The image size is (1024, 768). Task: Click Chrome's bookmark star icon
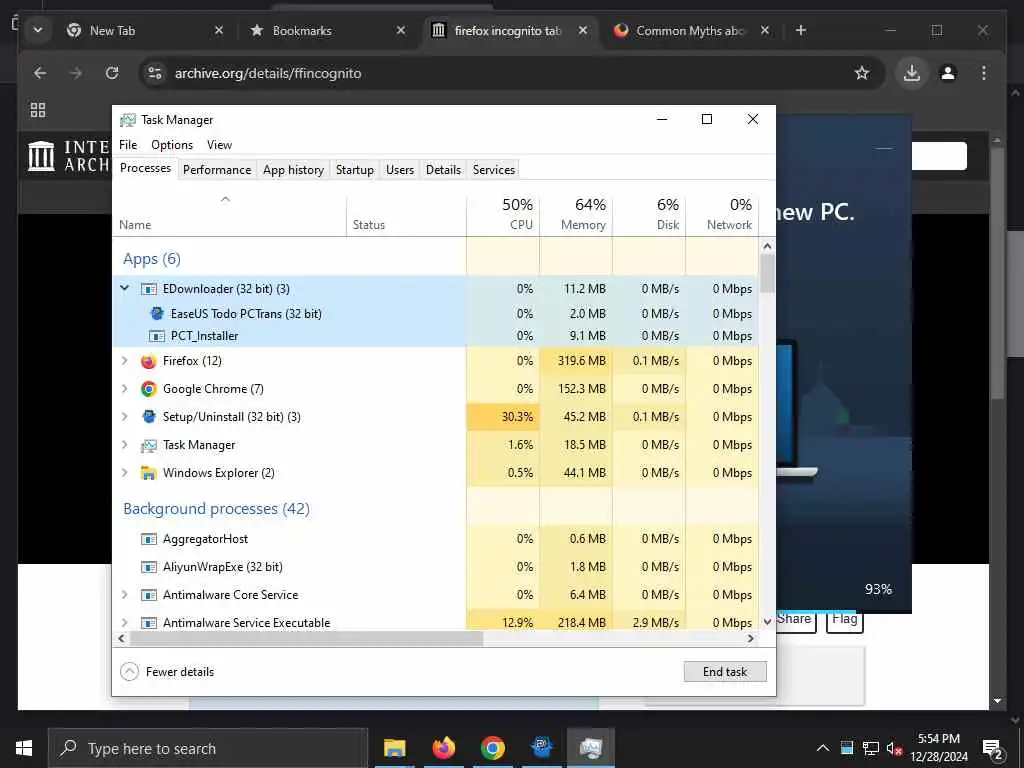(x=862, y=73)
